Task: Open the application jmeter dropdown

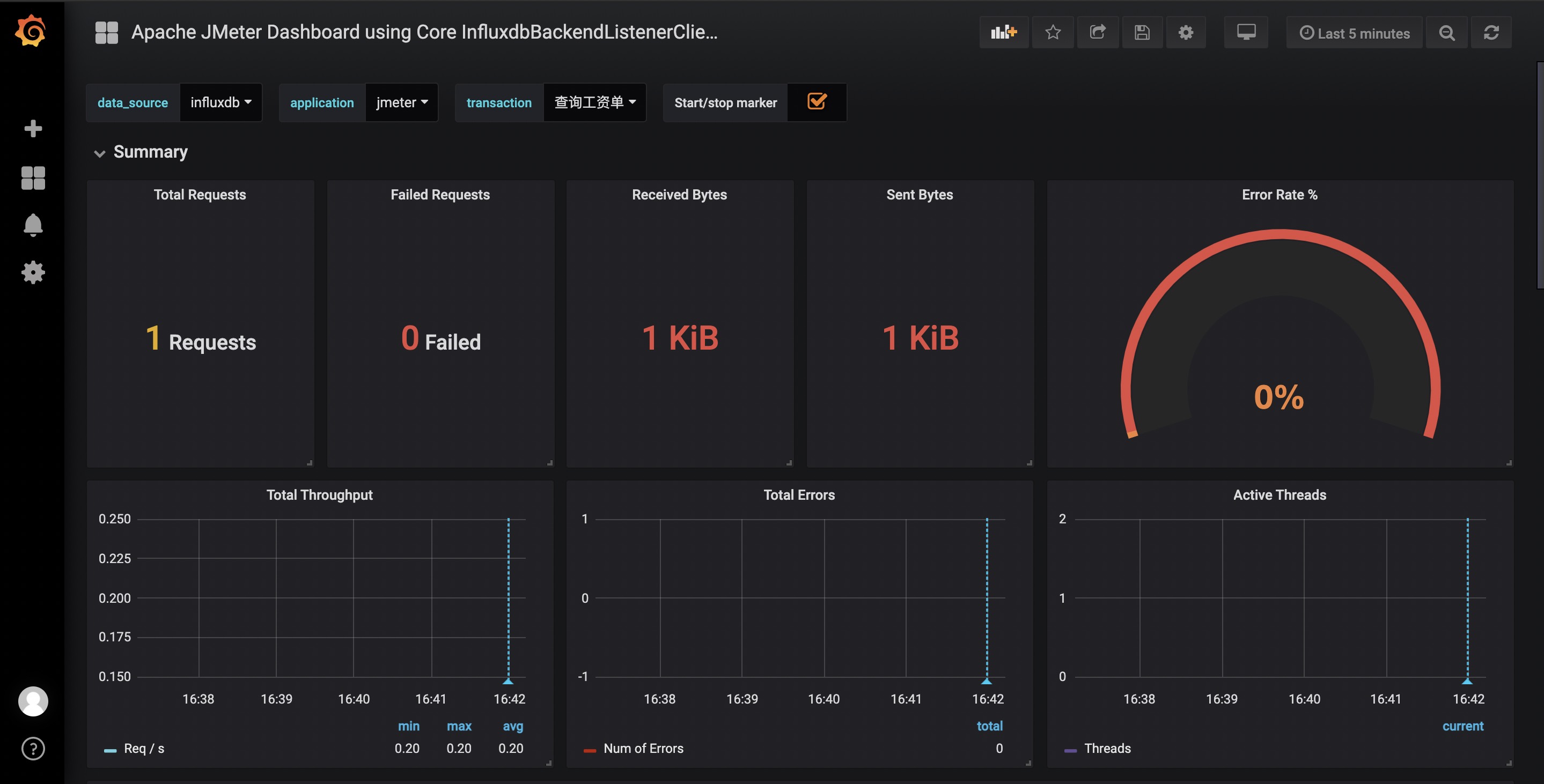Action: pyautogui.click(x=402, y=102)
